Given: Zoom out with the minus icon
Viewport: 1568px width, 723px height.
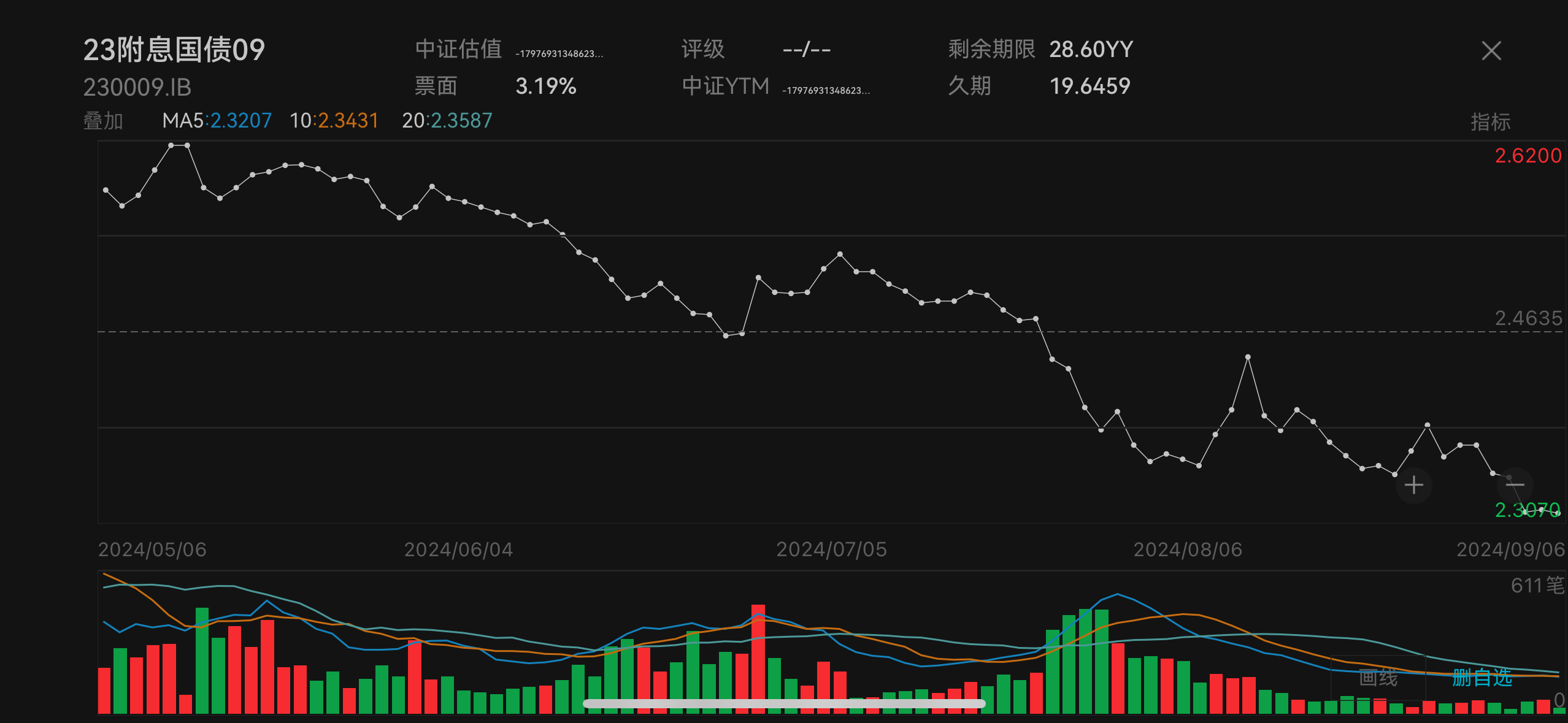Looking at the screenshot, I should tap(1514, 485).
